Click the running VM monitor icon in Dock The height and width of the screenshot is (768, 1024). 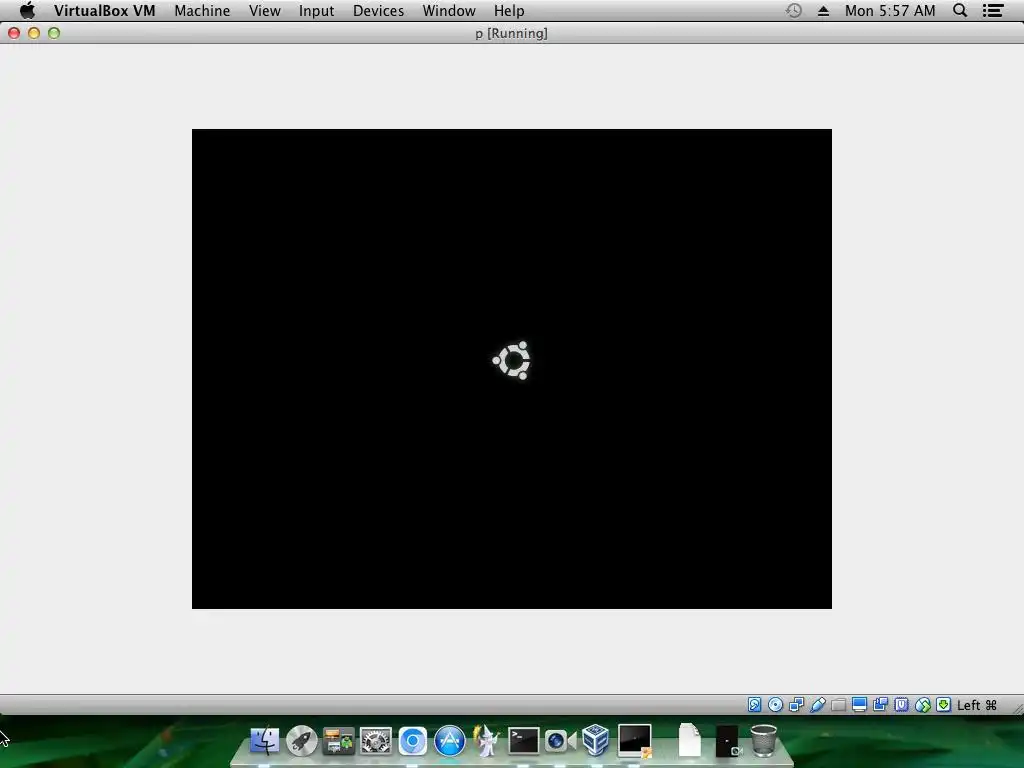[x=634, y=741]
